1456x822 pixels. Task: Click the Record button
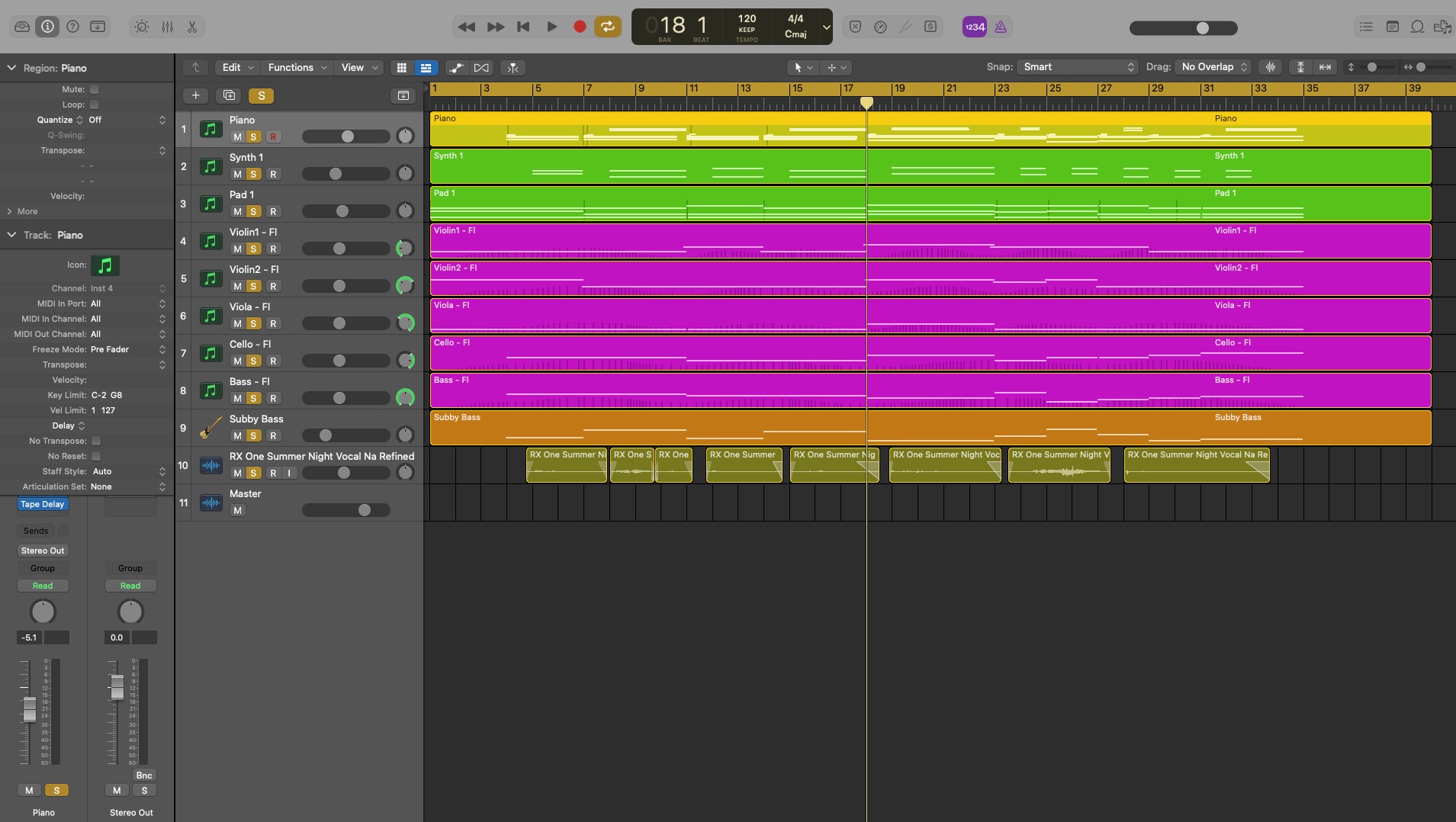[580, 27]
